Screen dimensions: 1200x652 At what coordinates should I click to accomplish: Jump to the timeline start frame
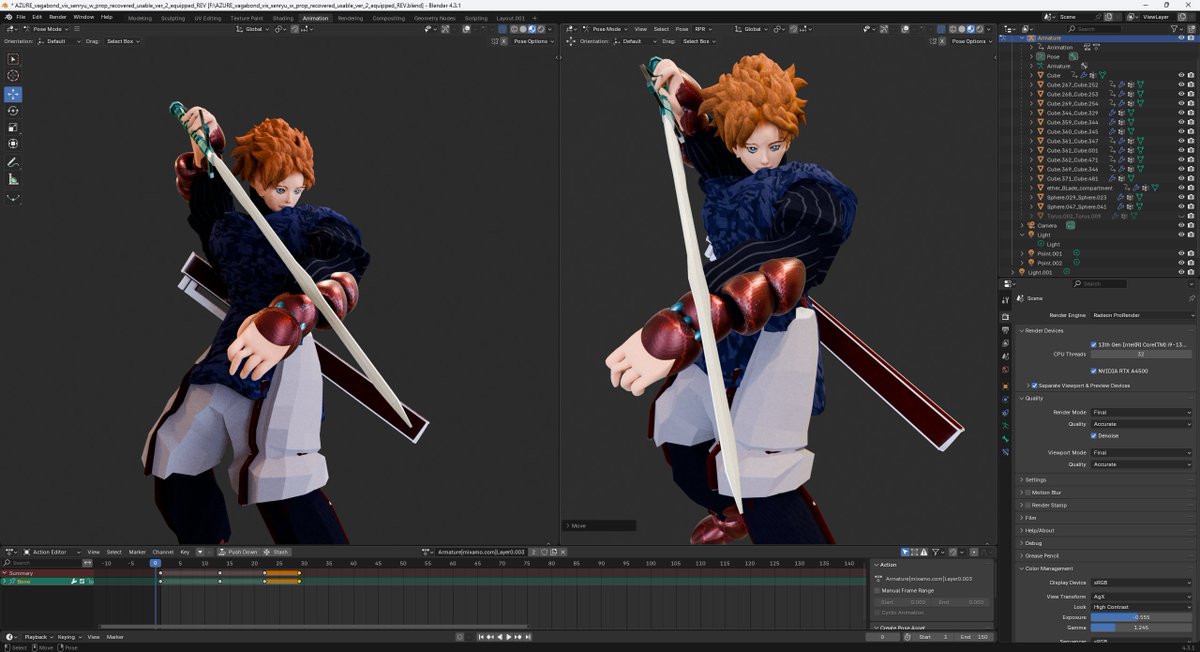[481, 637]
